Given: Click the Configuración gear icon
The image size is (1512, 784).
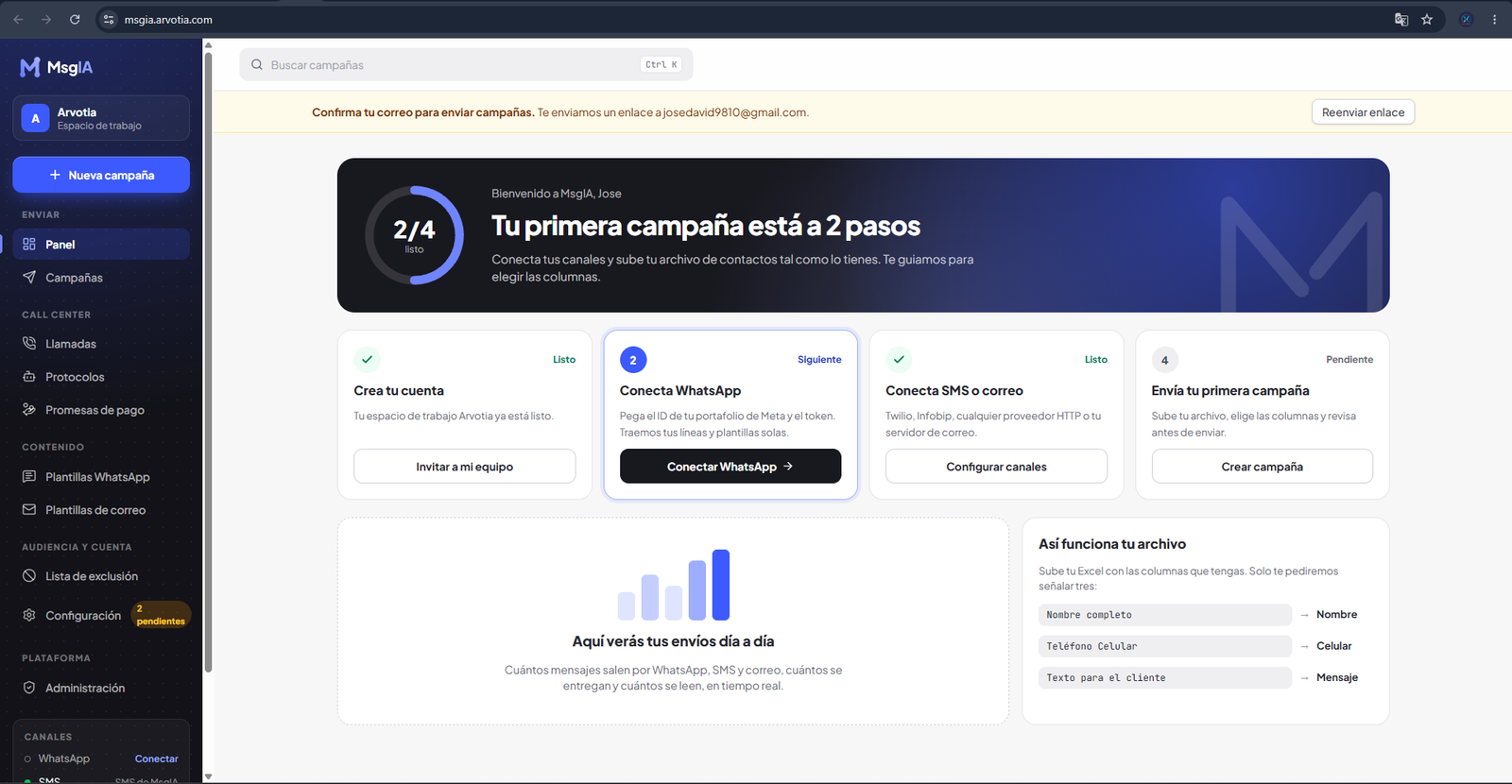Looking at the screenshot, I should [x=29, y=615].
